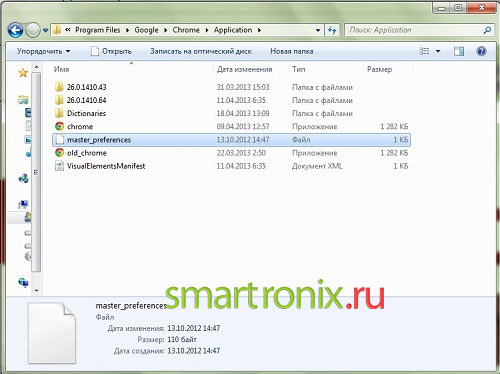Click the Network icon in sidebar

pyautogui.click(x=24, y=283)
